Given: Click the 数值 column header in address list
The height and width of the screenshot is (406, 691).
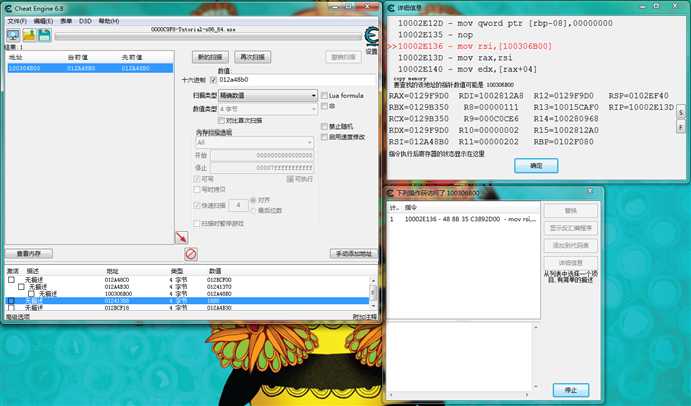Looking at the screenshot, I should tap(215, 271).
